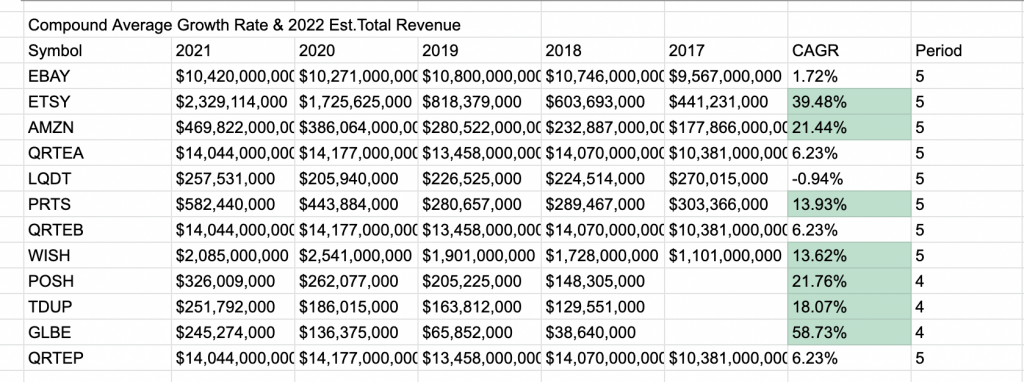
Task: Click PRTS 2018 revenue $289,467,000
Action: click(603, 204)
